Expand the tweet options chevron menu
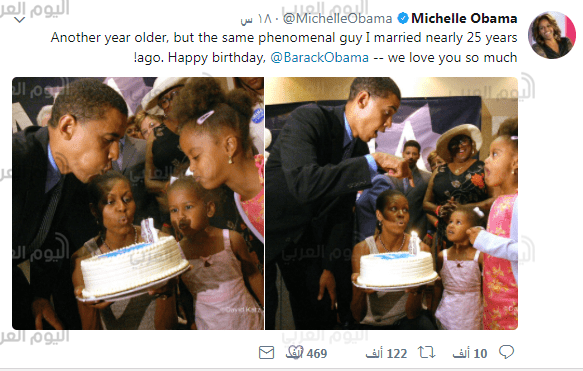 [19, 20]
